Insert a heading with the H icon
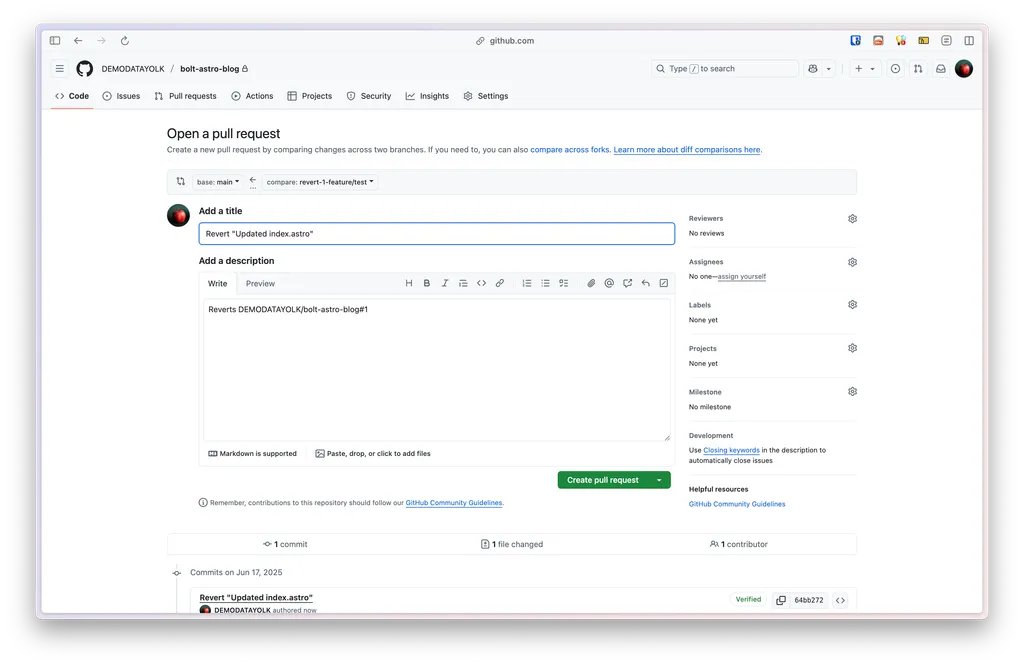 (x=409, y=283)
